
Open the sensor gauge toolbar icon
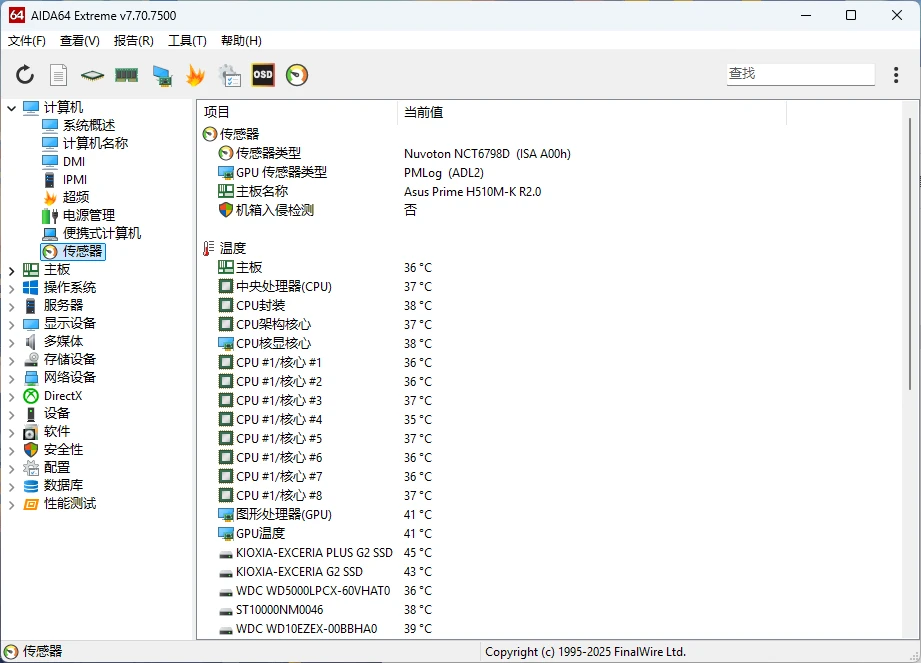pyautogui.click(x=297, y=75)
